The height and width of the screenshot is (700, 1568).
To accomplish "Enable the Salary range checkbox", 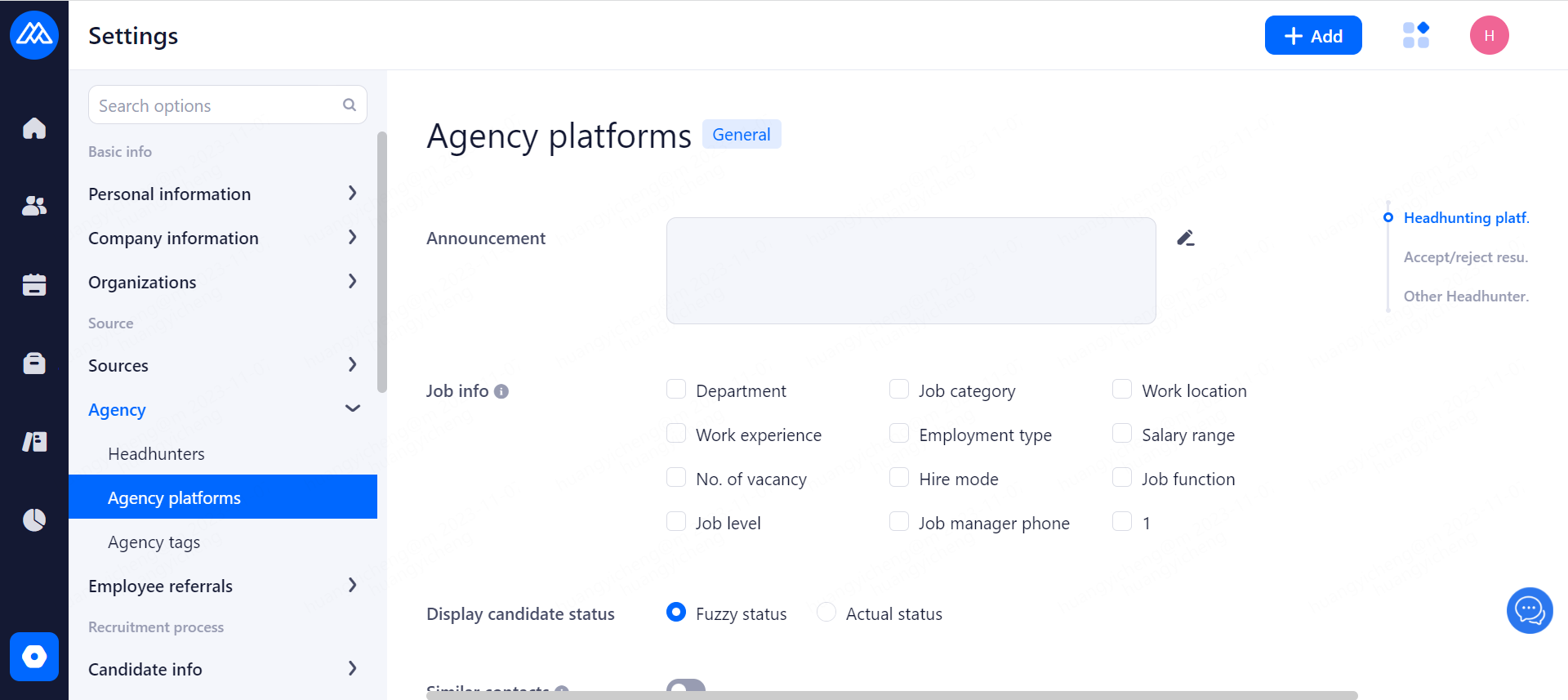I will 1122,434.
